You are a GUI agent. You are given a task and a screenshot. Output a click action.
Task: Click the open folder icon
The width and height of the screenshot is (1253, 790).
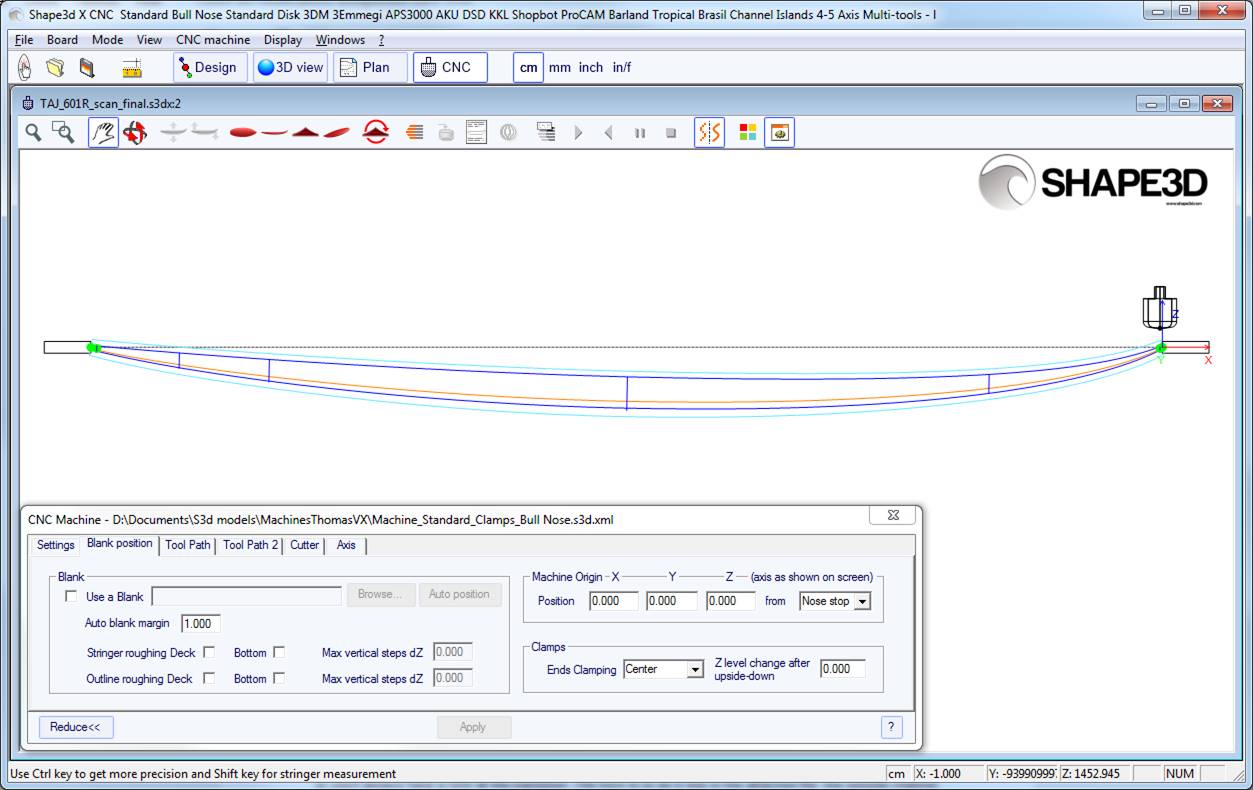(x=55, y=67)
